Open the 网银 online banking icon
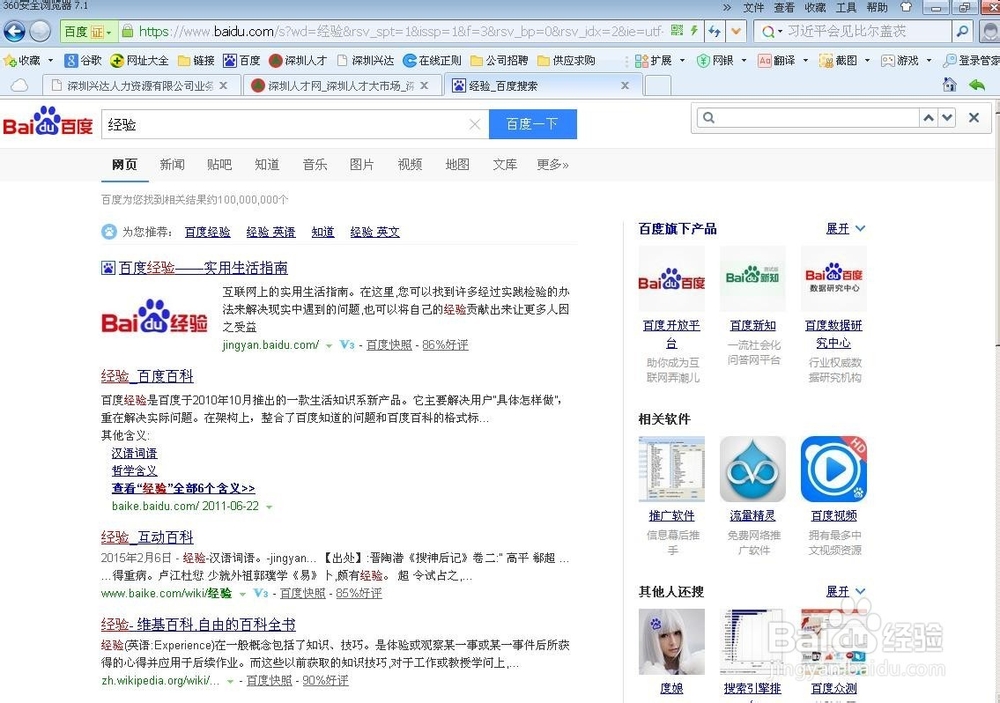Image resolution: width=1000 pixels, height=703 pixels. (x=715, y=60)
